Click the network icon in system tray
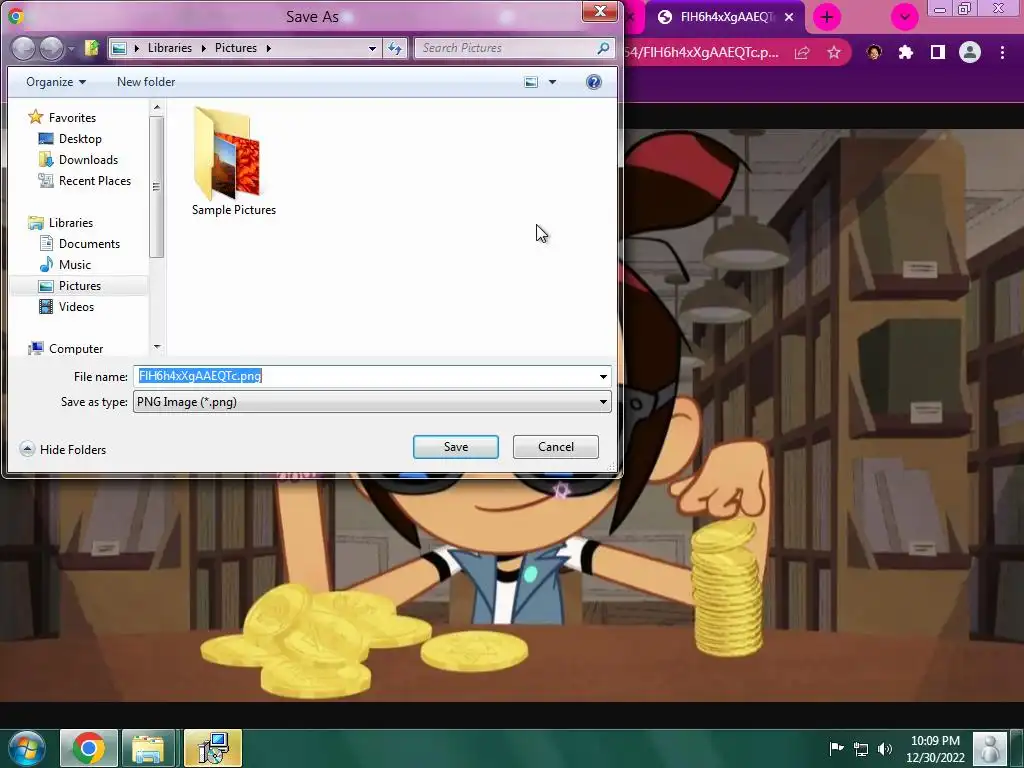Image resolution: width=1024 pixels, height=768 pixels. point(861,749)
